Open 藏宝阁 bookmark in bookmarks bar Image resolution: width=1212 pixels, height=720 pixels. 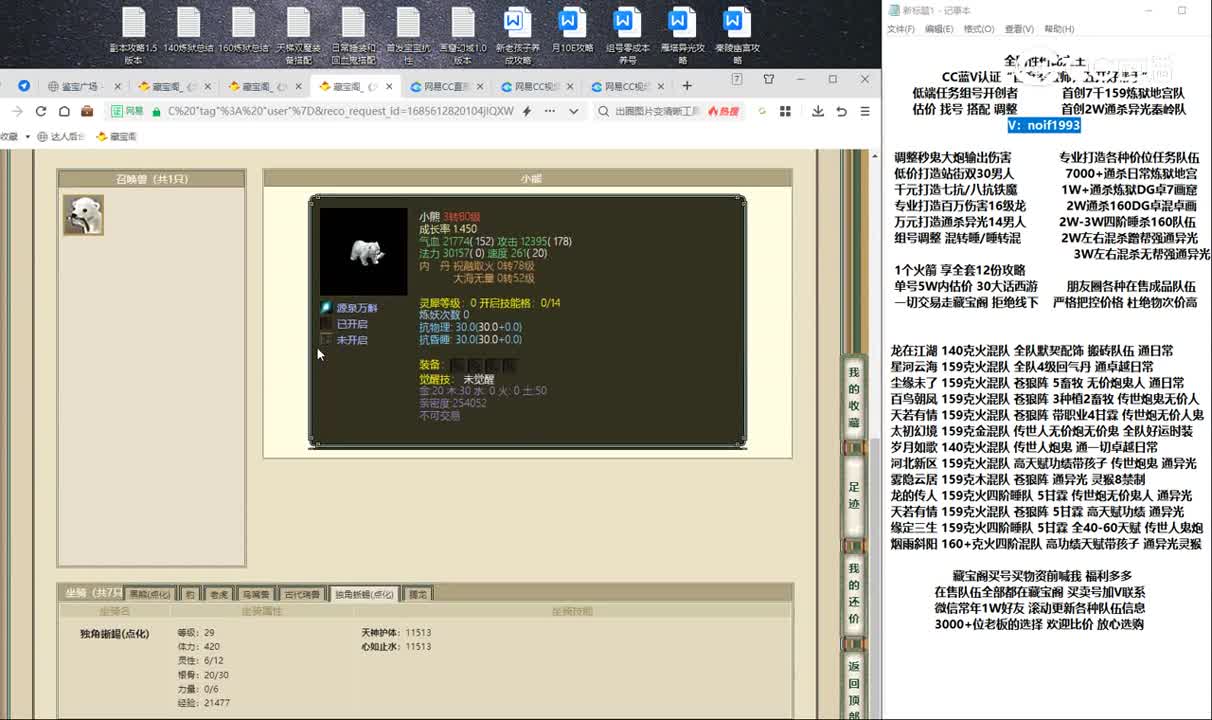[x=117, y=137]
